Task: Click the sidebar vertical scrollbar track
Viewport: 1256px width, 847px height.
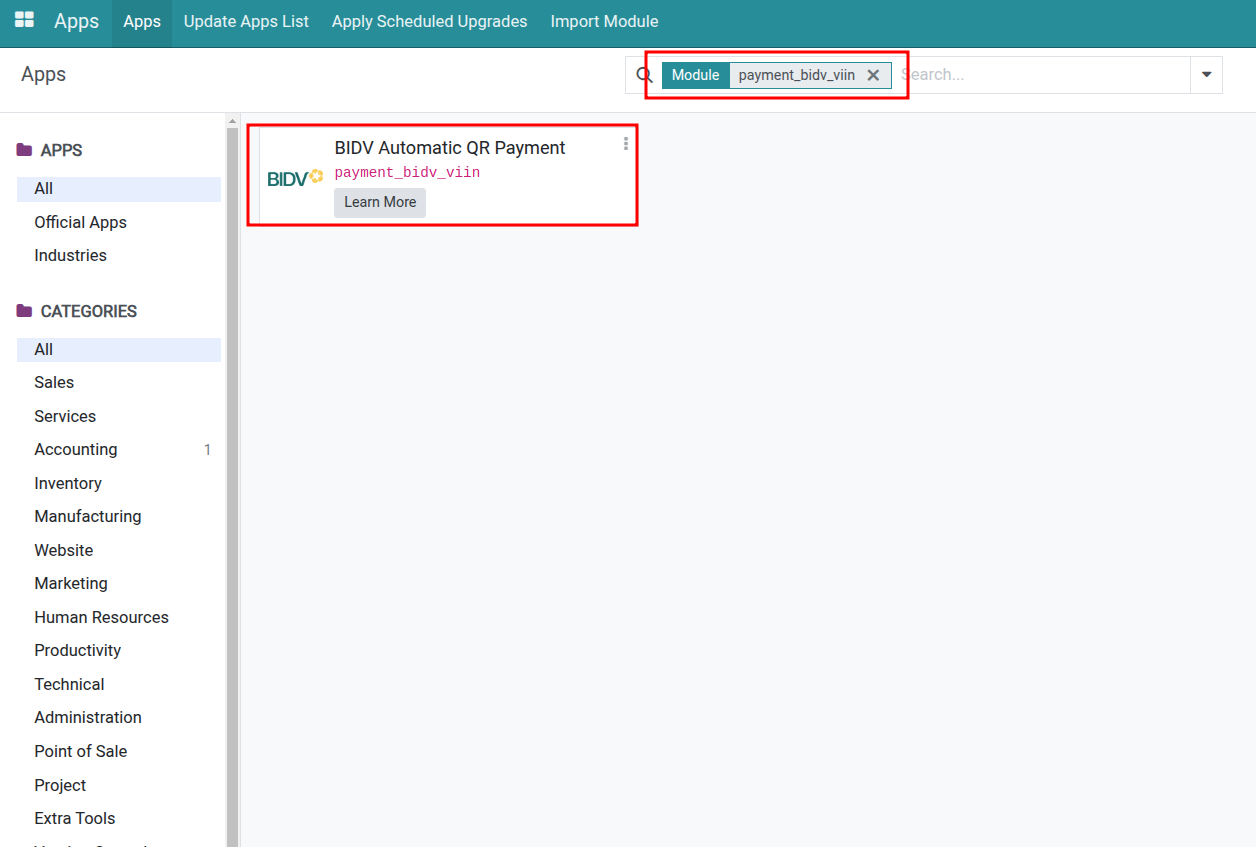Action: 232,487
